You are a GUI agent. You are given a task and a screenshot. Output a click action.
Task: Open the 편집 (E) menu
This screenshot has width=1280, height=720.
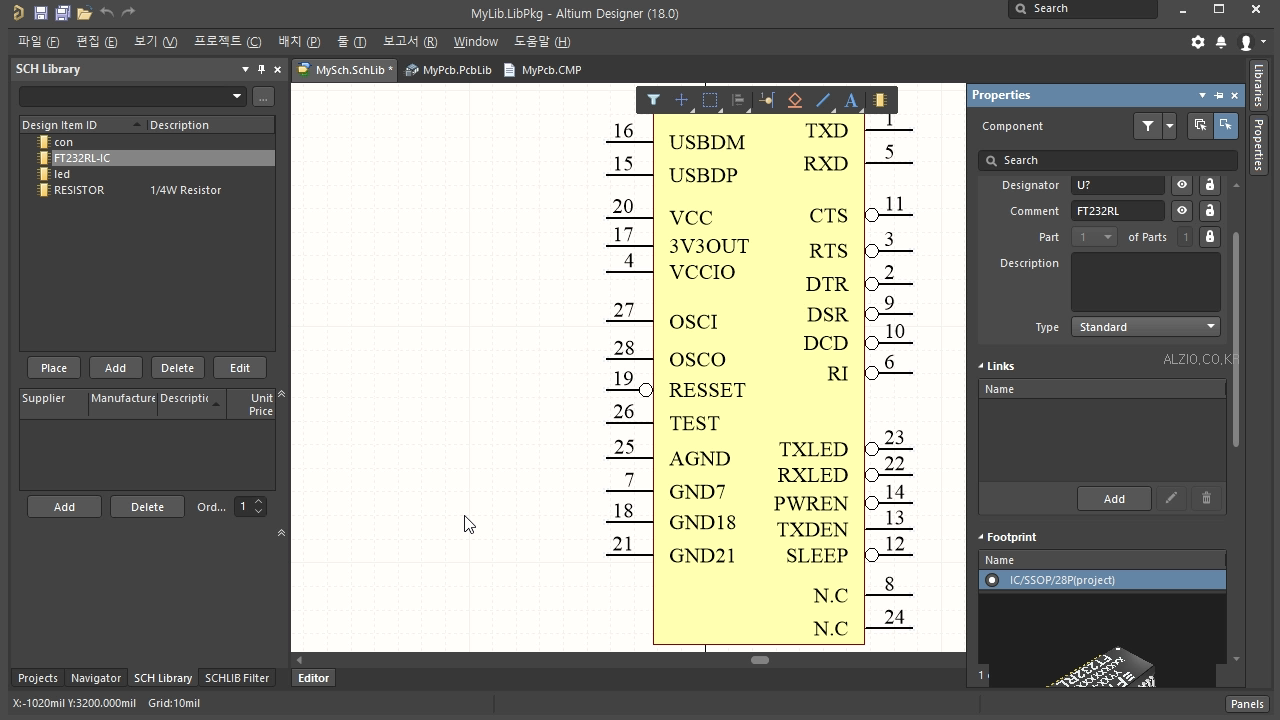96,42
